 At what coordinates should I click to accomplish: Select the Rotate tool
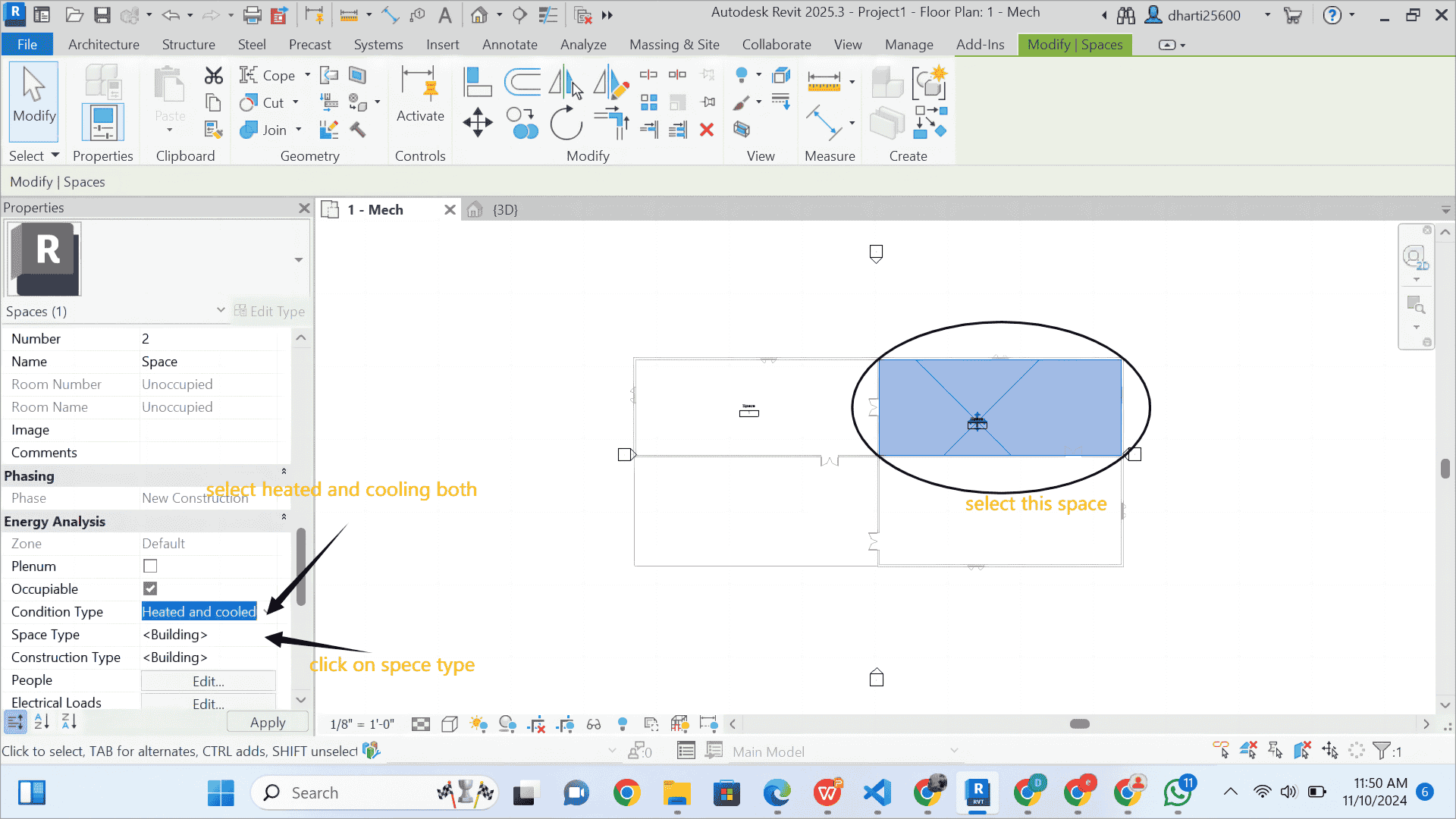click(x=566, y=124)
